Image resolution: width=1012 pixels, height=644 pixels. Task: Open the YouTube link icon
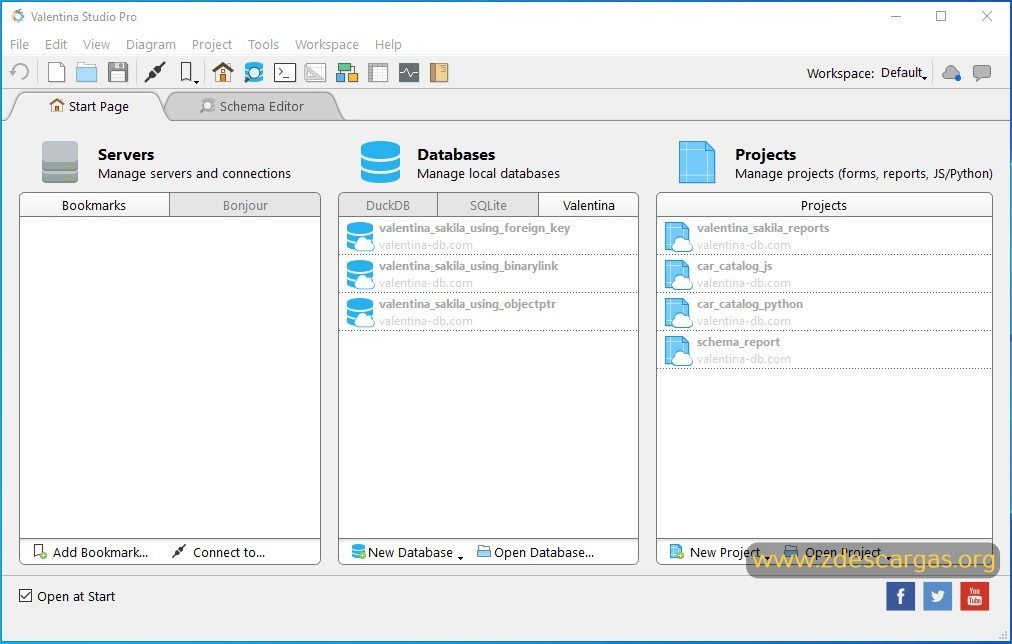[x=975, y=596]
